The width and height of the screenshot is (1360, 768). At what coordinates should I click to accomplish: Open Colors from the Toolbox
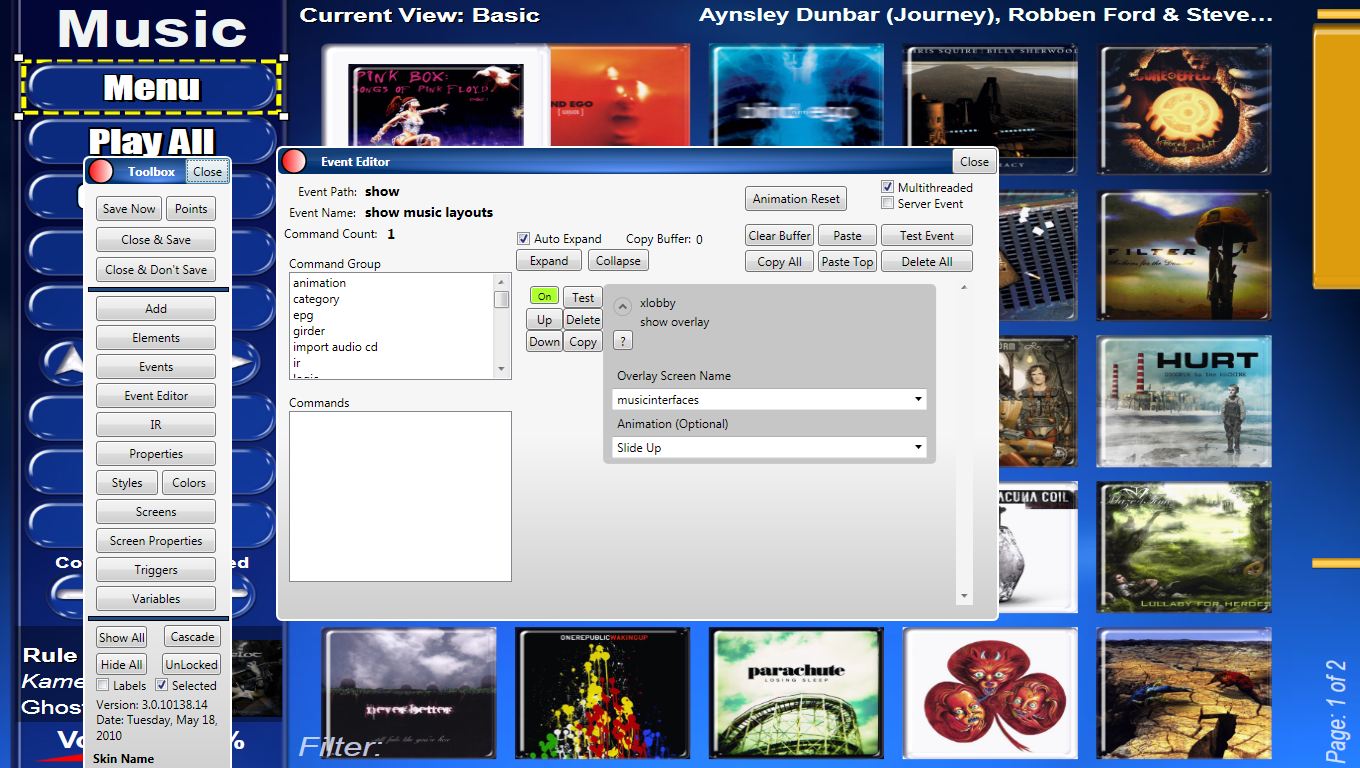click(189, 483)
